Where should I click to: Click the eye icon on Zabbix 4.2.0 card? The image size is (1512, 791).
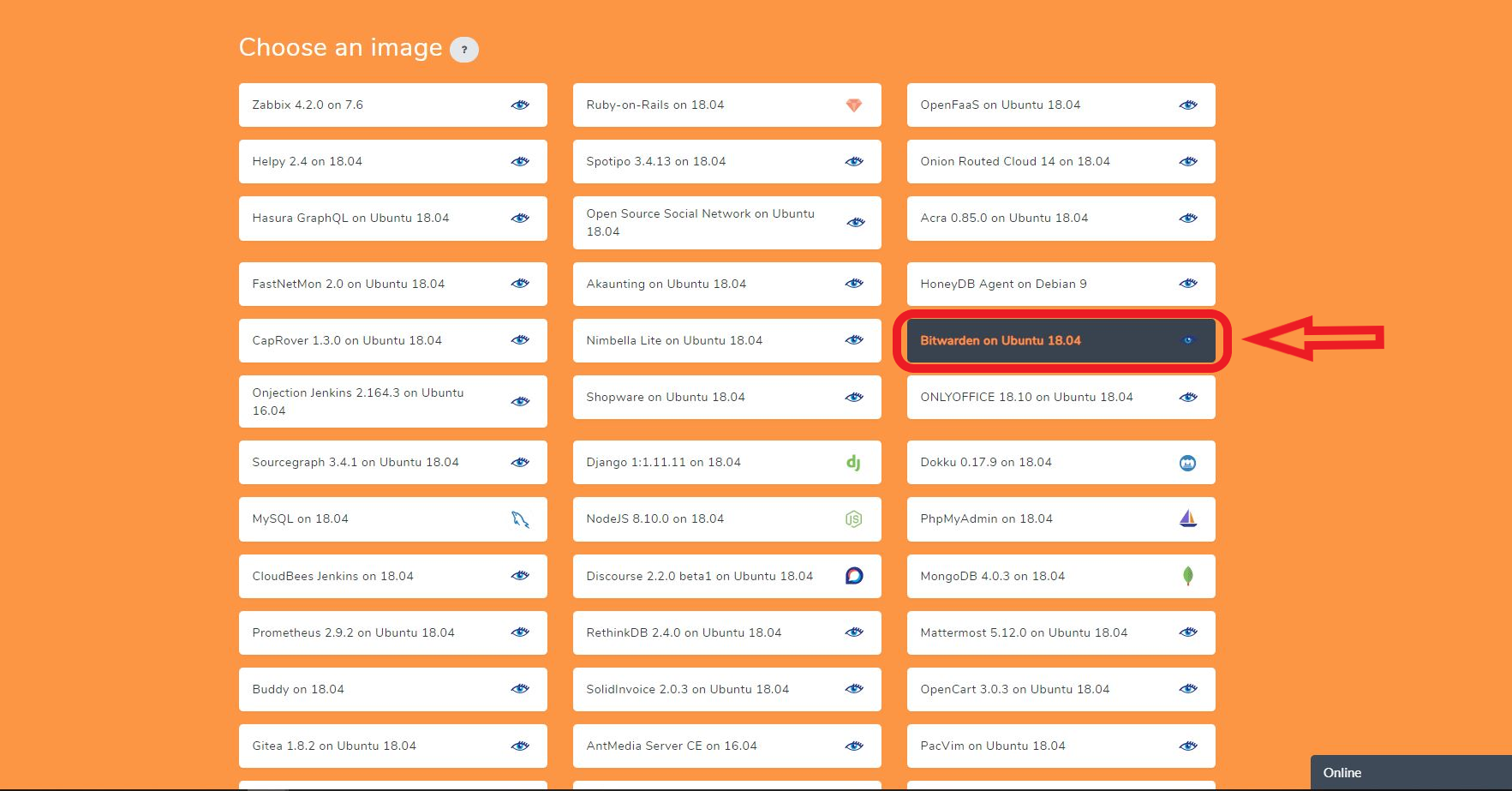click(x=520, y=105)
